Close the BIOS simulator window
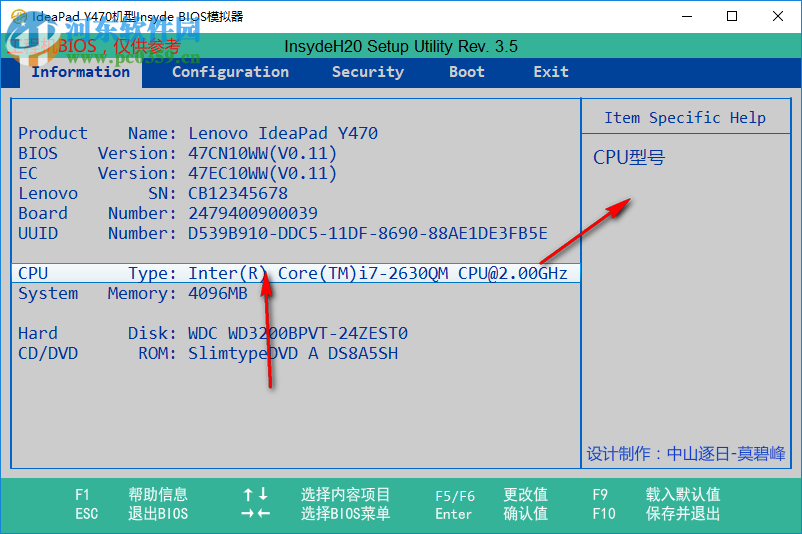 777,16
